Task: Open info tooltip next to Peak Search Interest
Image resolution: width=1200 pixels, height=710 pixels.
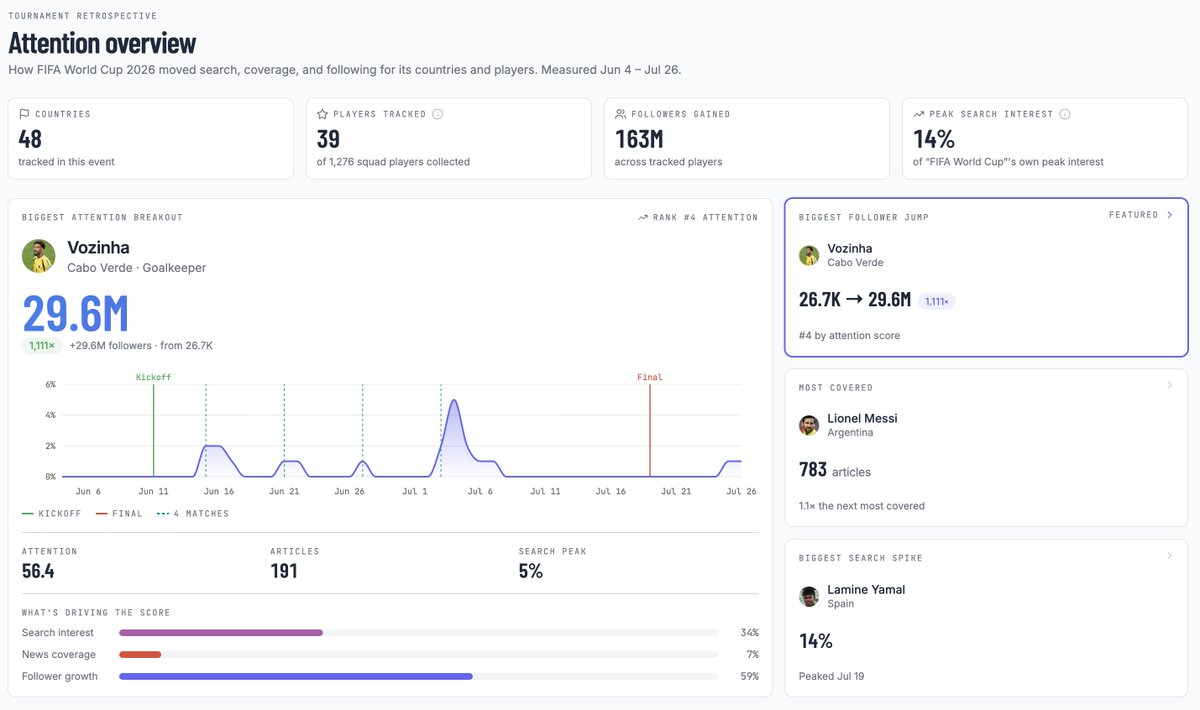Action: pyautogui.click(x=1065, y=114)
